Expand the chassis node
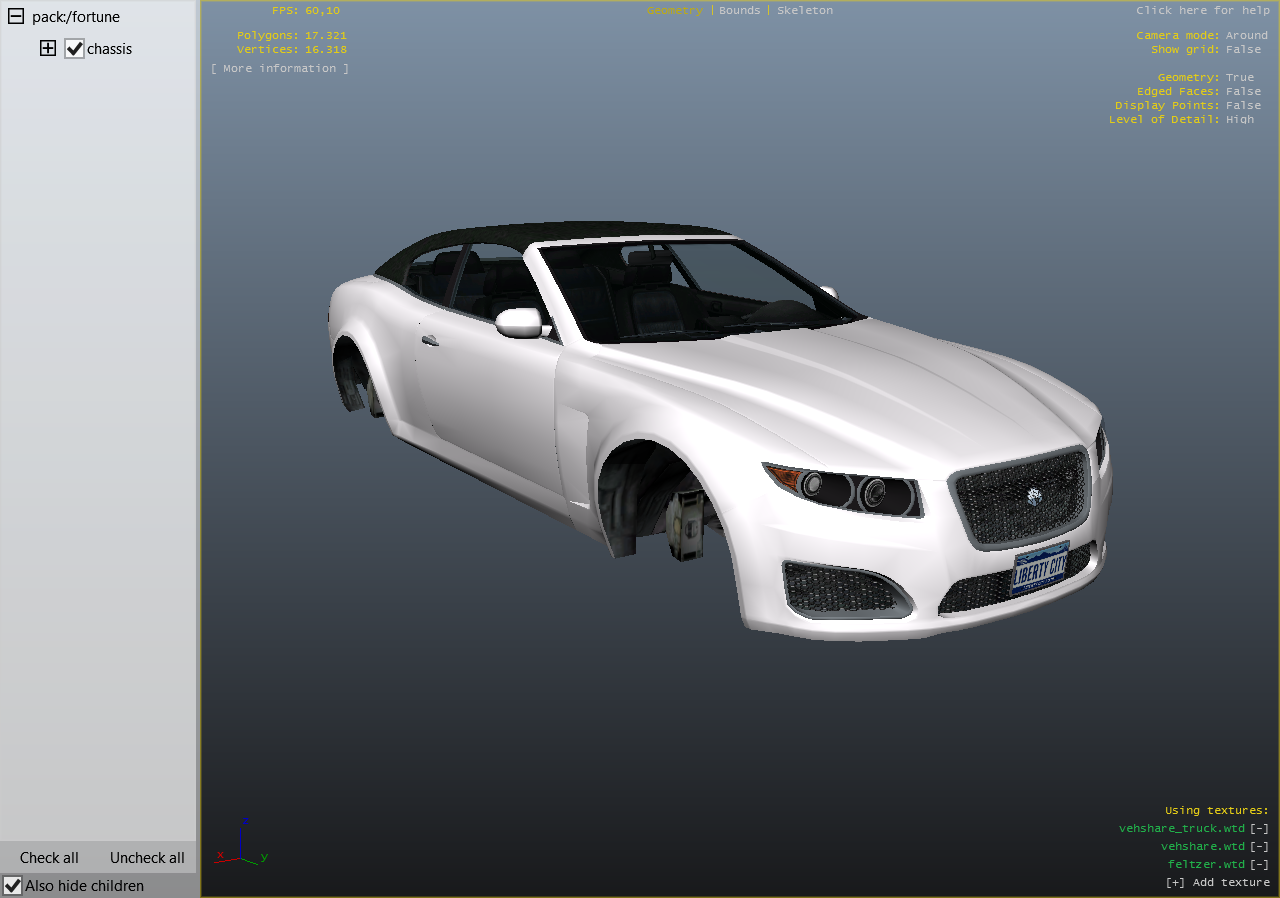Screen dimensions: 1280x898 pos(48,48)
